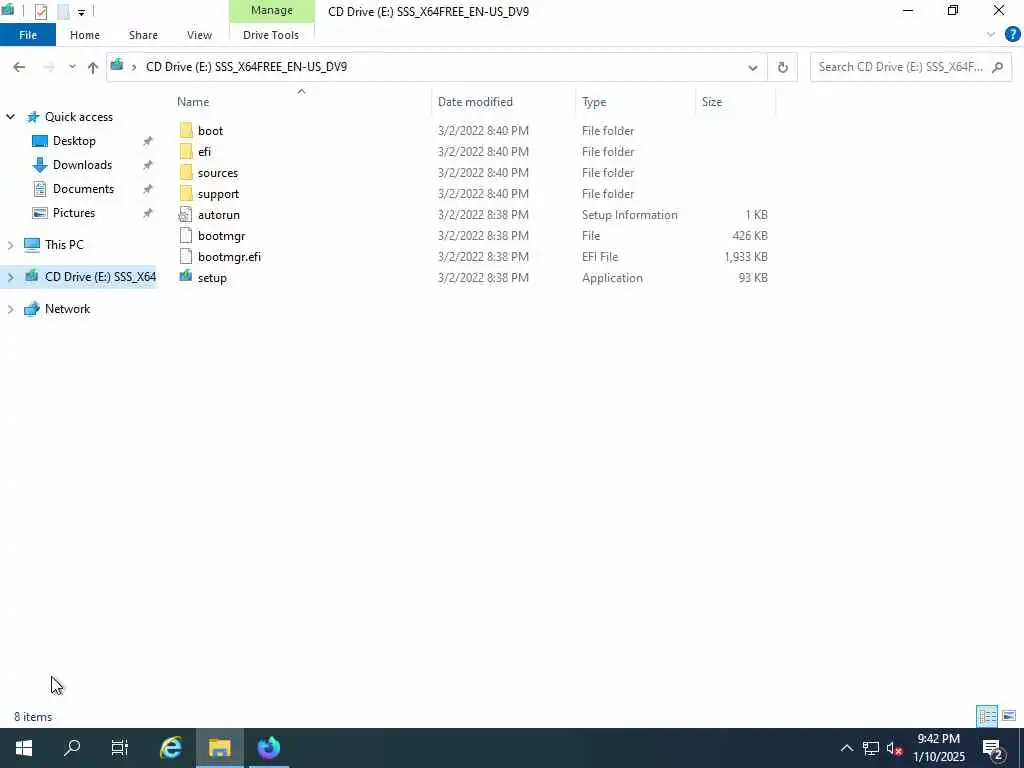The image size is (1024, 768).
Task: Select the support folder icon
Action: click(186, 193)
